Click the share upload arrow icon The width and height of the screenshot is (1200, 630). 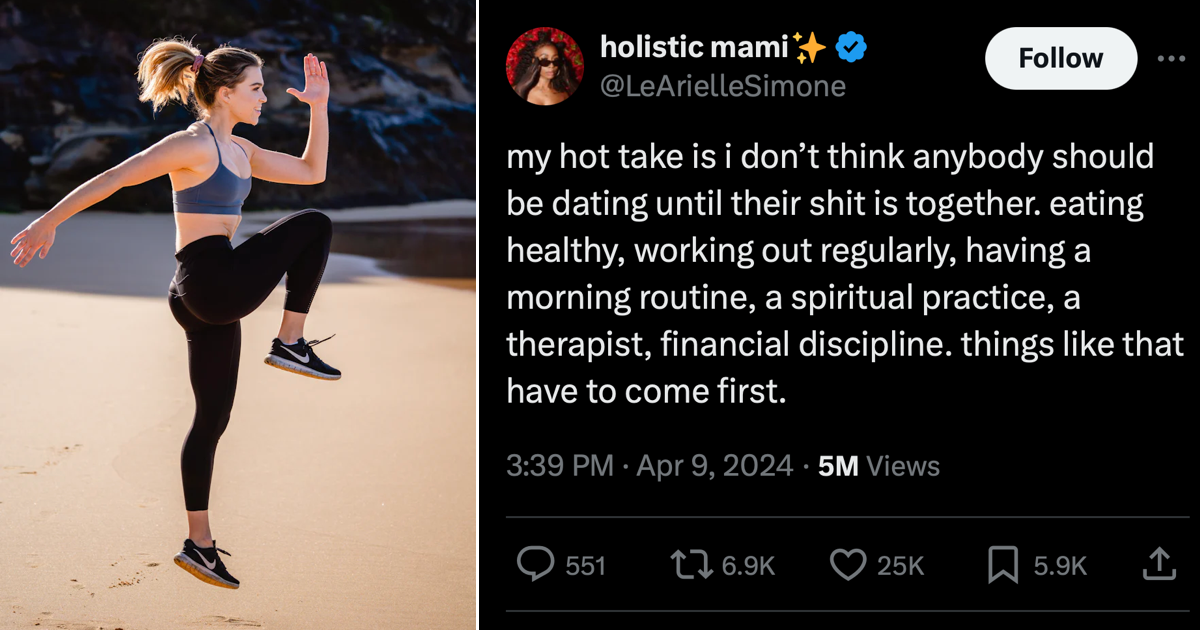coord(1158,565)
